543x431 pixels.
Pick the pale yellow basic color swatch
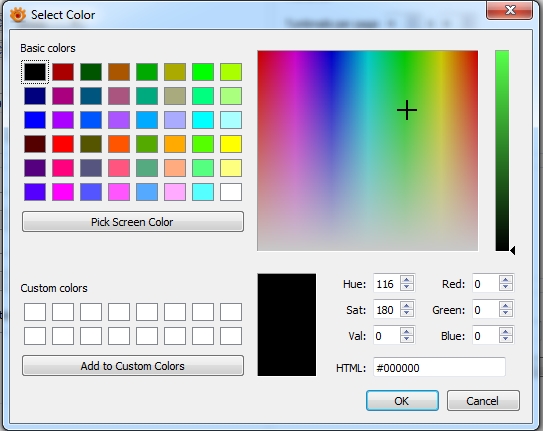pos(231,168)
